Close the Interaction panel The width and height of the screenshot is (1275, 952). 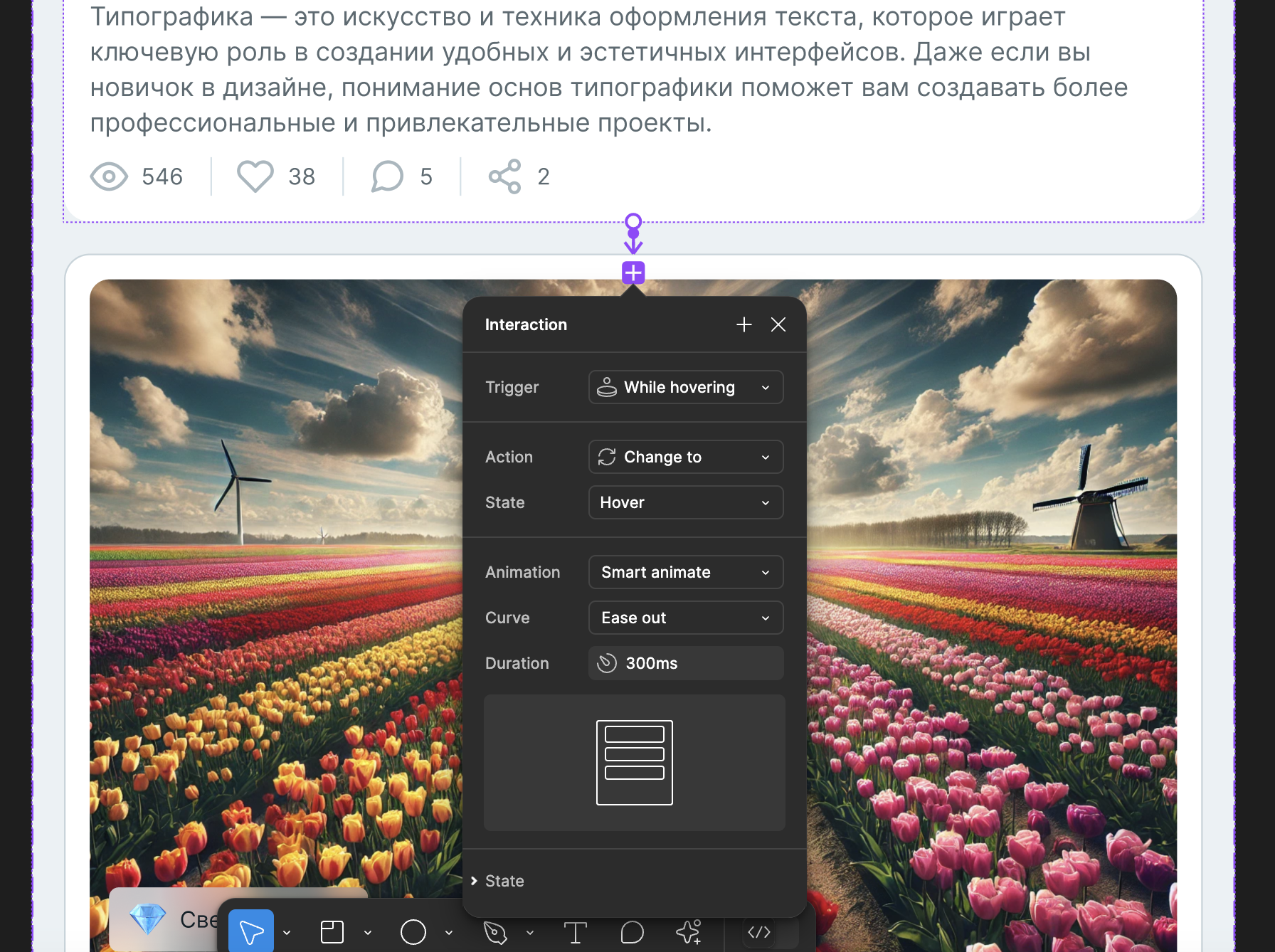778,324
